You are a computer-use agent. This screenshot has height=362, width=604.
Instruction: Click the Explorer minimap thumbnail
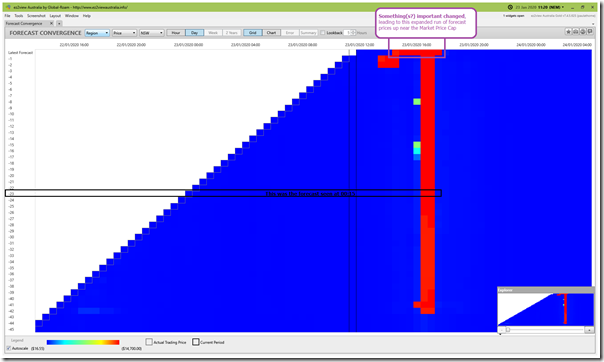[x=545, y=309]
